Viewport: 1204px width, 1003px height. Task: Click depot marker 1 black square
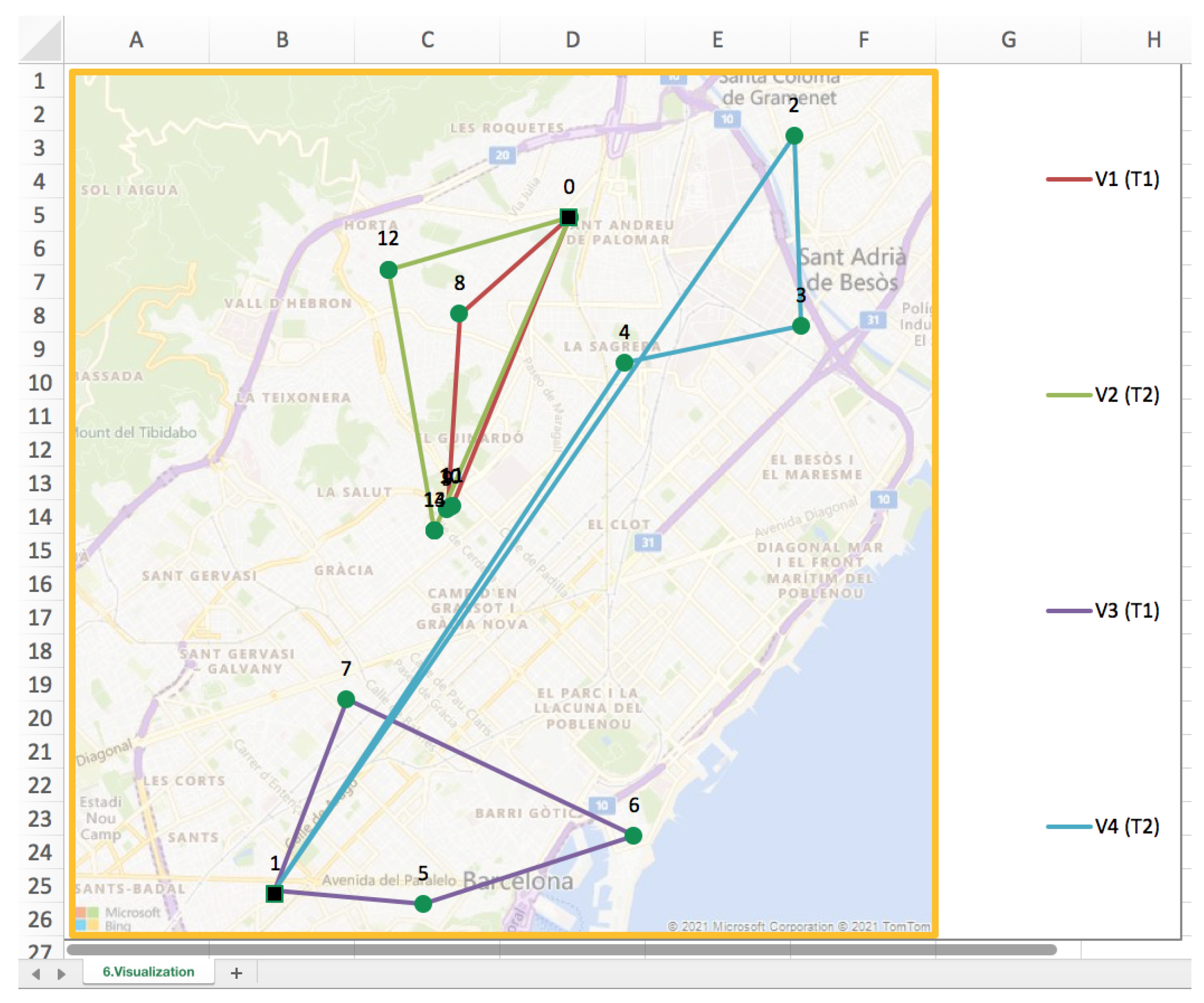275,894
